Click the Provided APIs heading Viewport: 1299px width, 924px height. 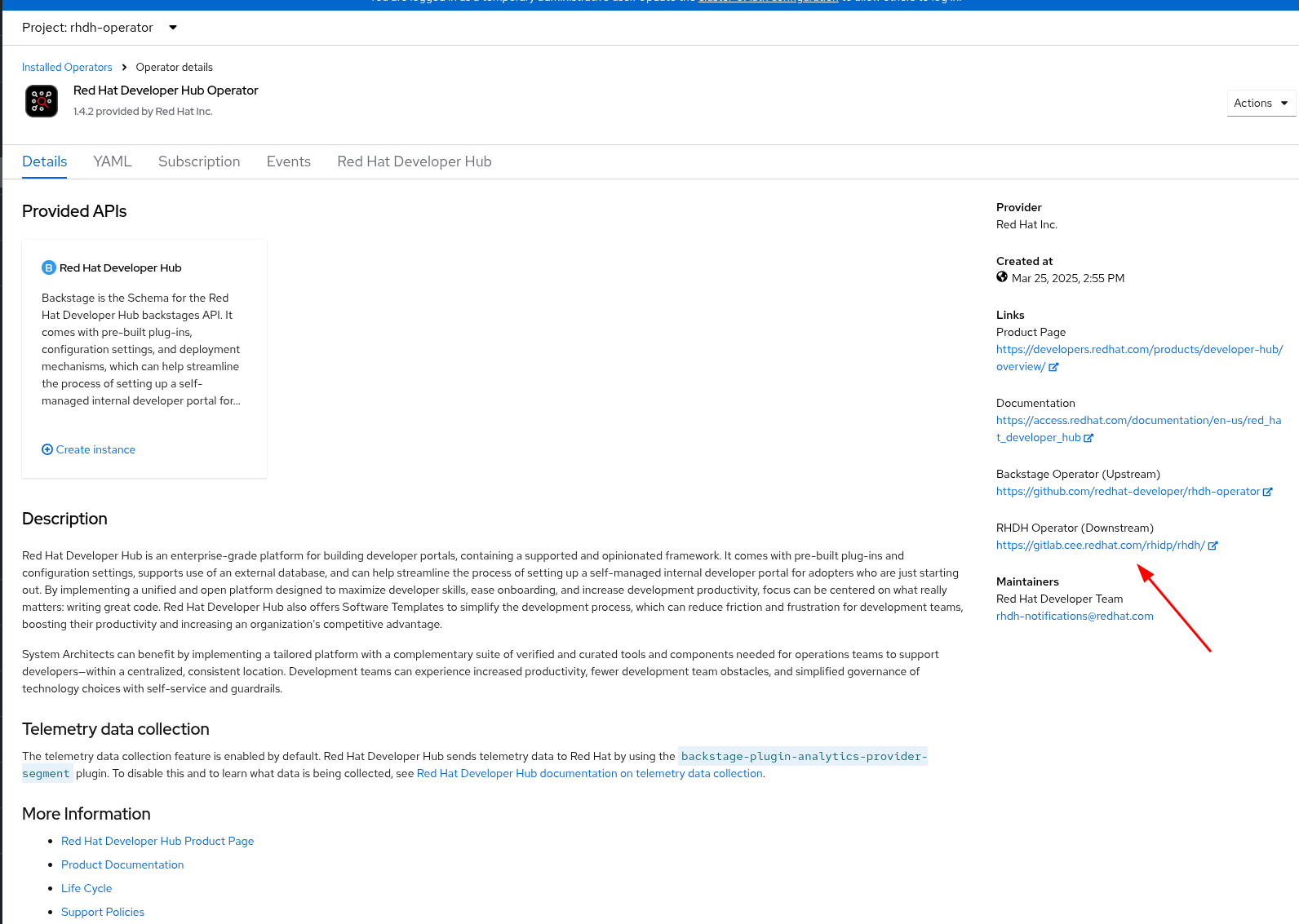74,211
